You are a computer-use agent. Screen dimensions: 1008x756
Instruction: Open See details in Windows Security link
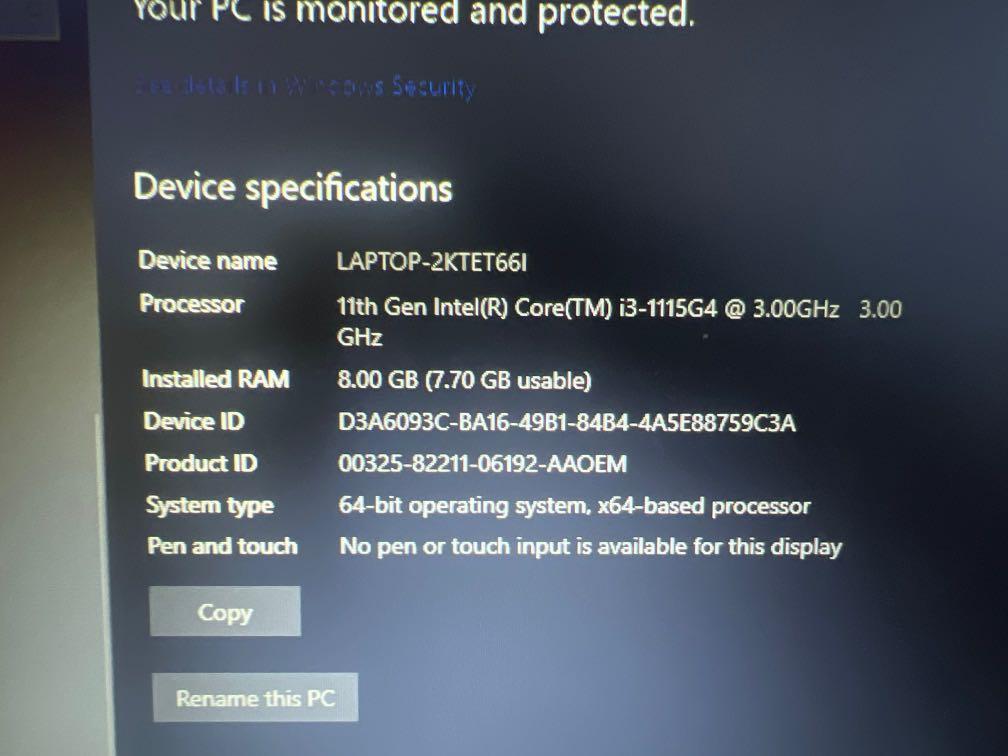(305, 86)
